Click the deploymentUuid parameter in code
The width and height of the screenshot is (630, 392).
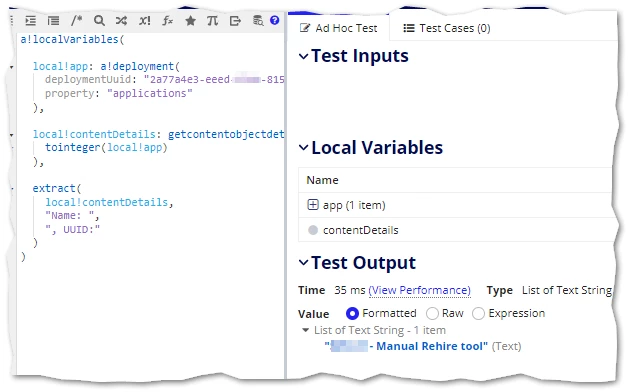coord(88,80)
